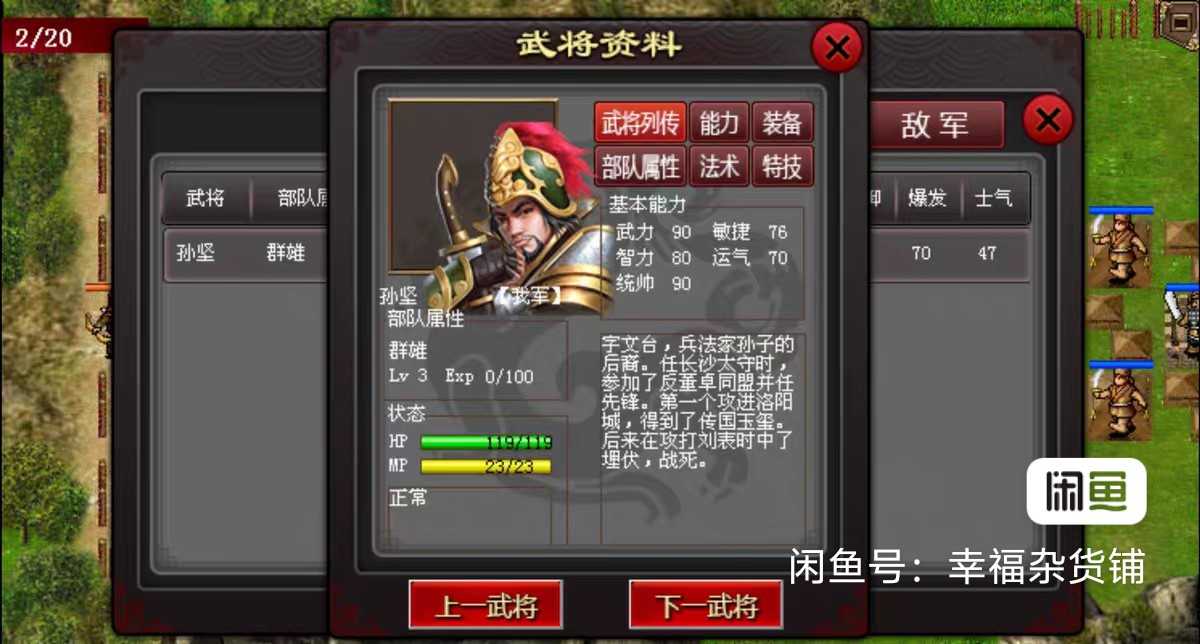View the 特技 special skills tab
Screen dimensions: 1200x644
point(782,166)
